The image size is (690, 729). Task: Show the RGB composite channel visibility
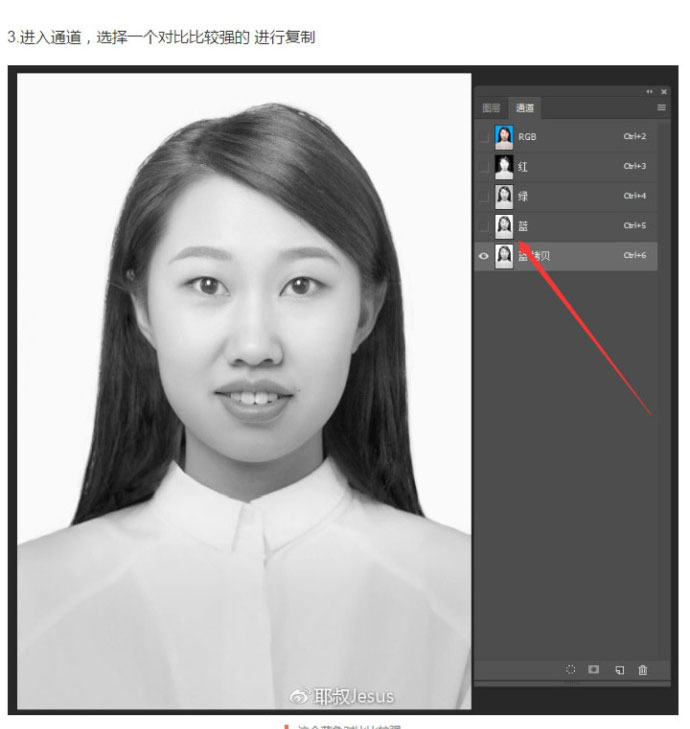pyautogui.click(x=484, y=137)
